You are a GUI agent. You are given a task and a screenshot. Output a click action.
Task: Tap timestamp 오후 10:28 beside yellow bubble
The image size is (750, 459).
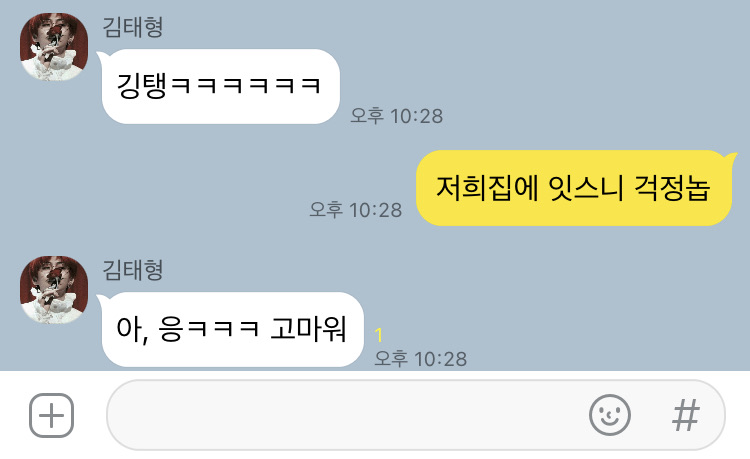pos(356,210)
